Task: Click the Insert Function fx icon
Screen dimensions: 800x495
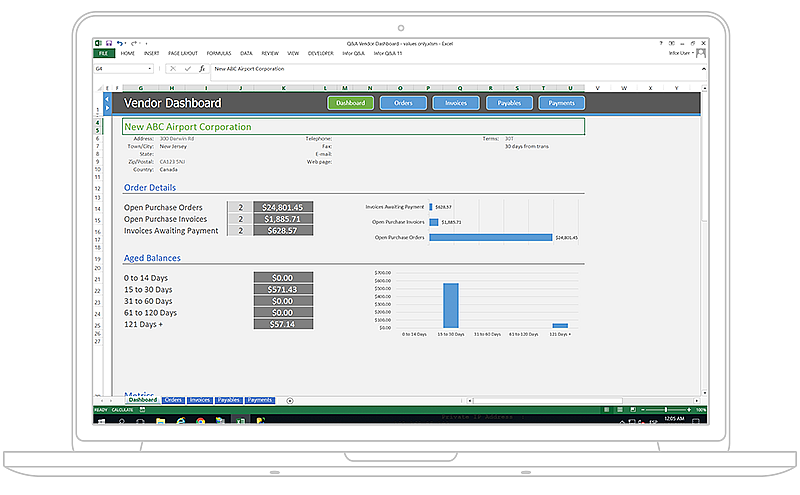Action: [x=201, y=69]
